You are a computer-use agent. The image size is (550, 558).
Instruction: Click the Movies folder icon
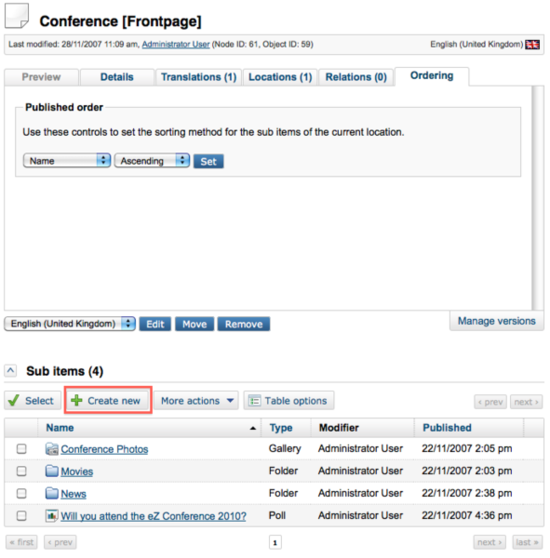52,471
